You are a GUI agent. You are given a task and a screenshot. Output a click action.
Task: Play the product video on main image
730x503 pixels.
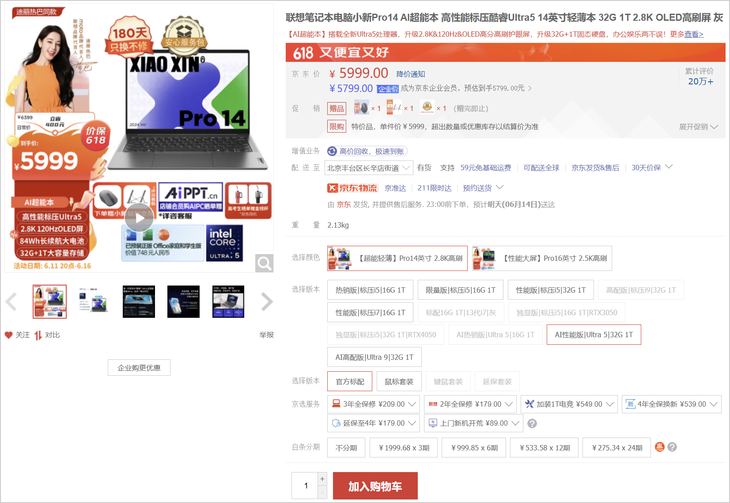[x=138, y=217]
